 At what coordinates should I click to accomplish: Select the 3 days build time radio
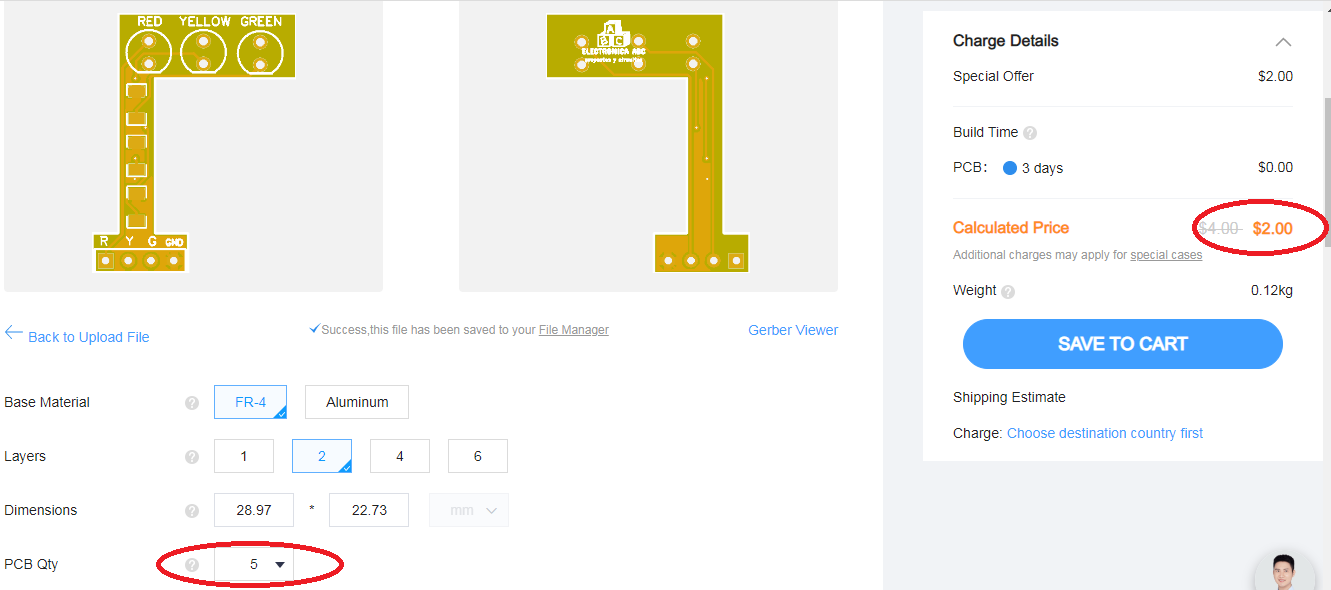click(1010, 168)
